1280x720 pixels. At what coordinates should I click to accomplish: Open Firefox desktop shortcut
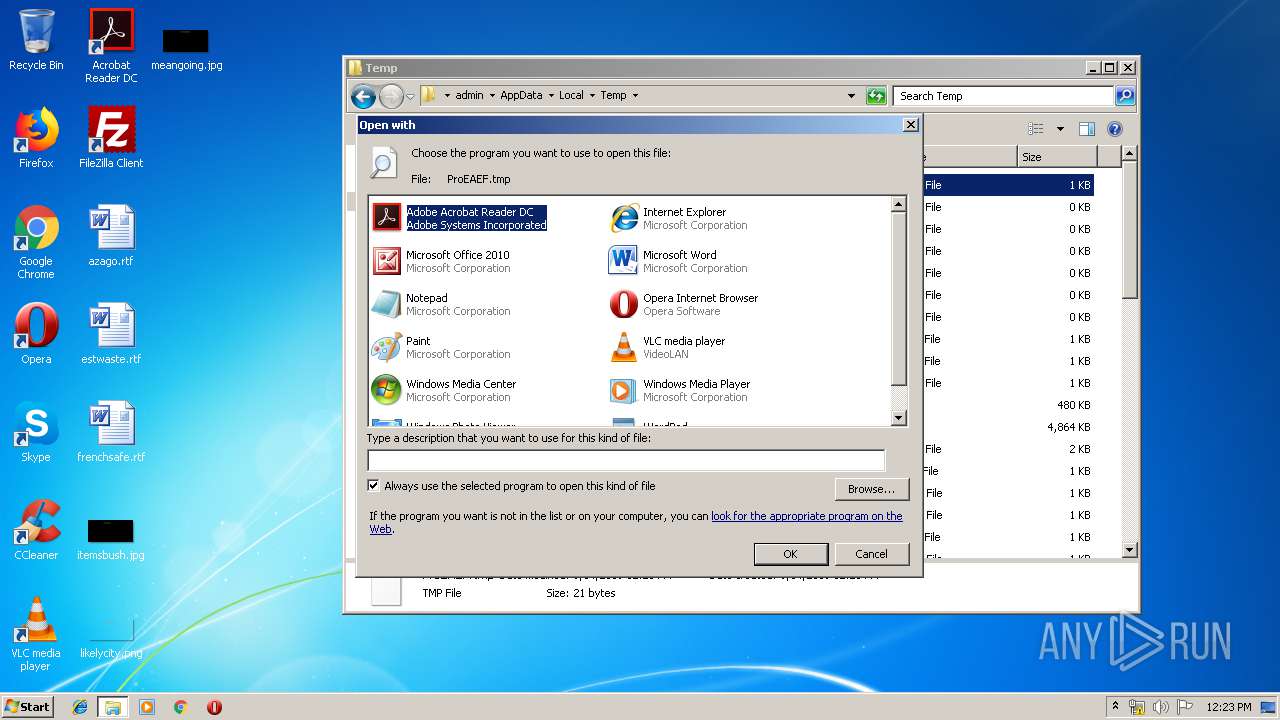(36, 139)
